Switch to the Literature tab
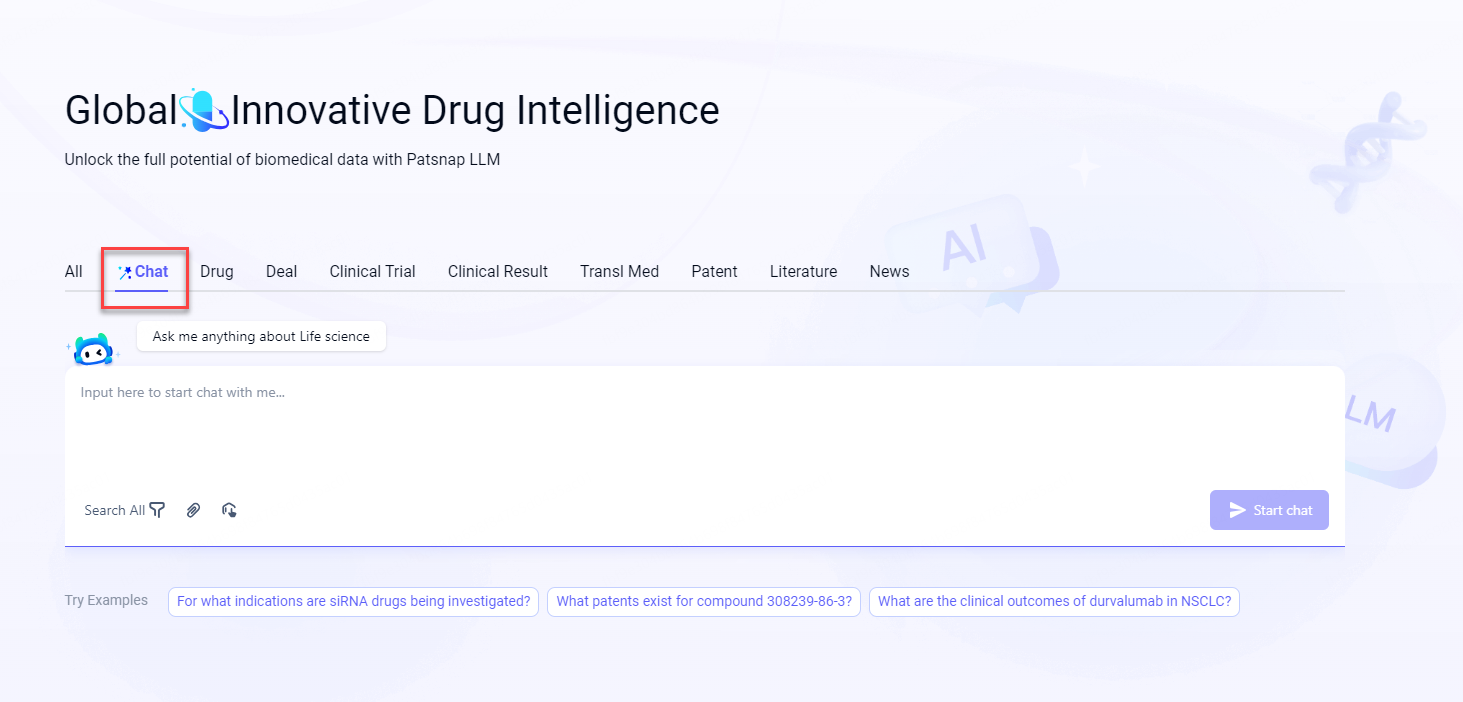 803,271
